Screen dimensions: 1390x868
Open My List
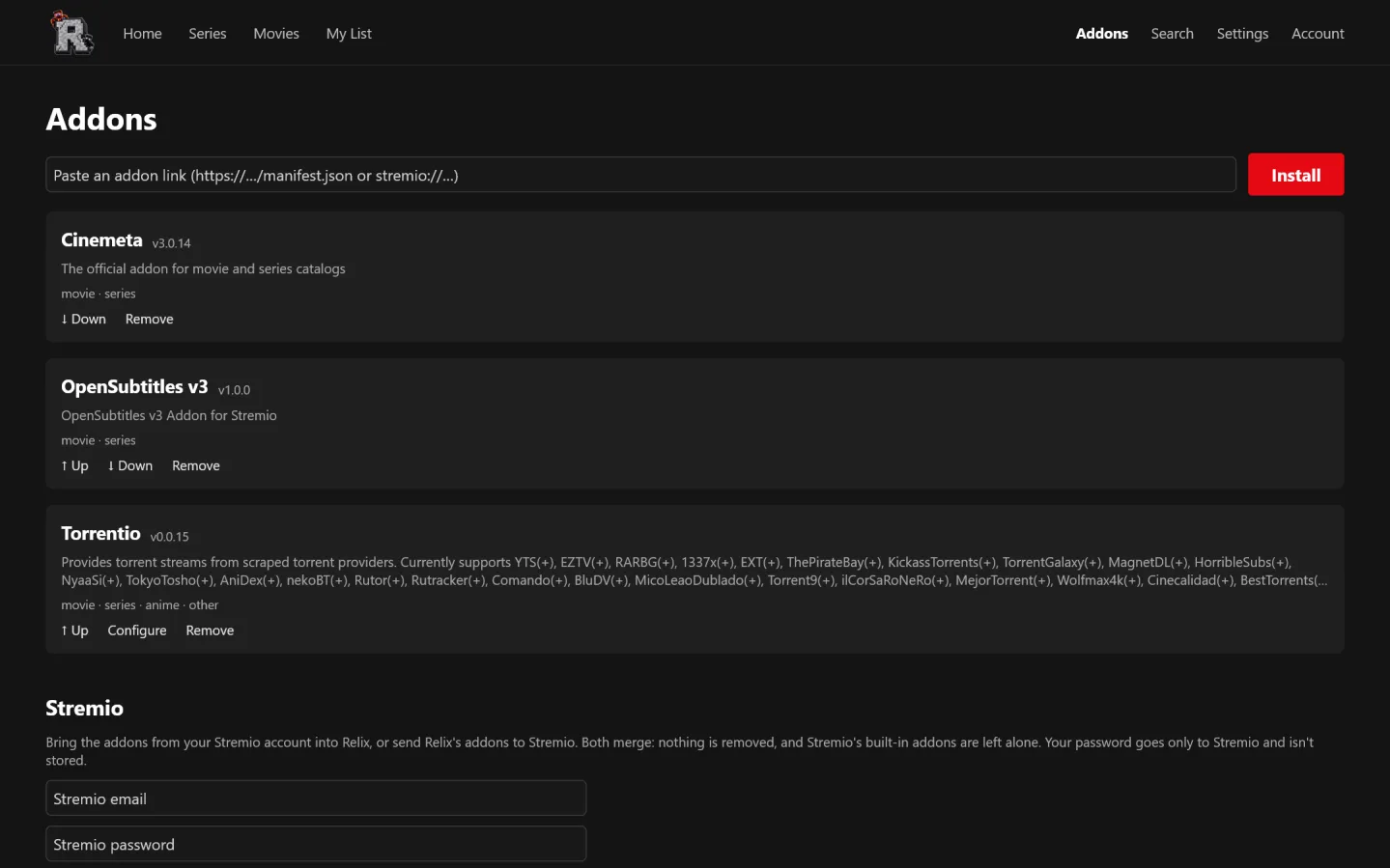click(349, 34)
